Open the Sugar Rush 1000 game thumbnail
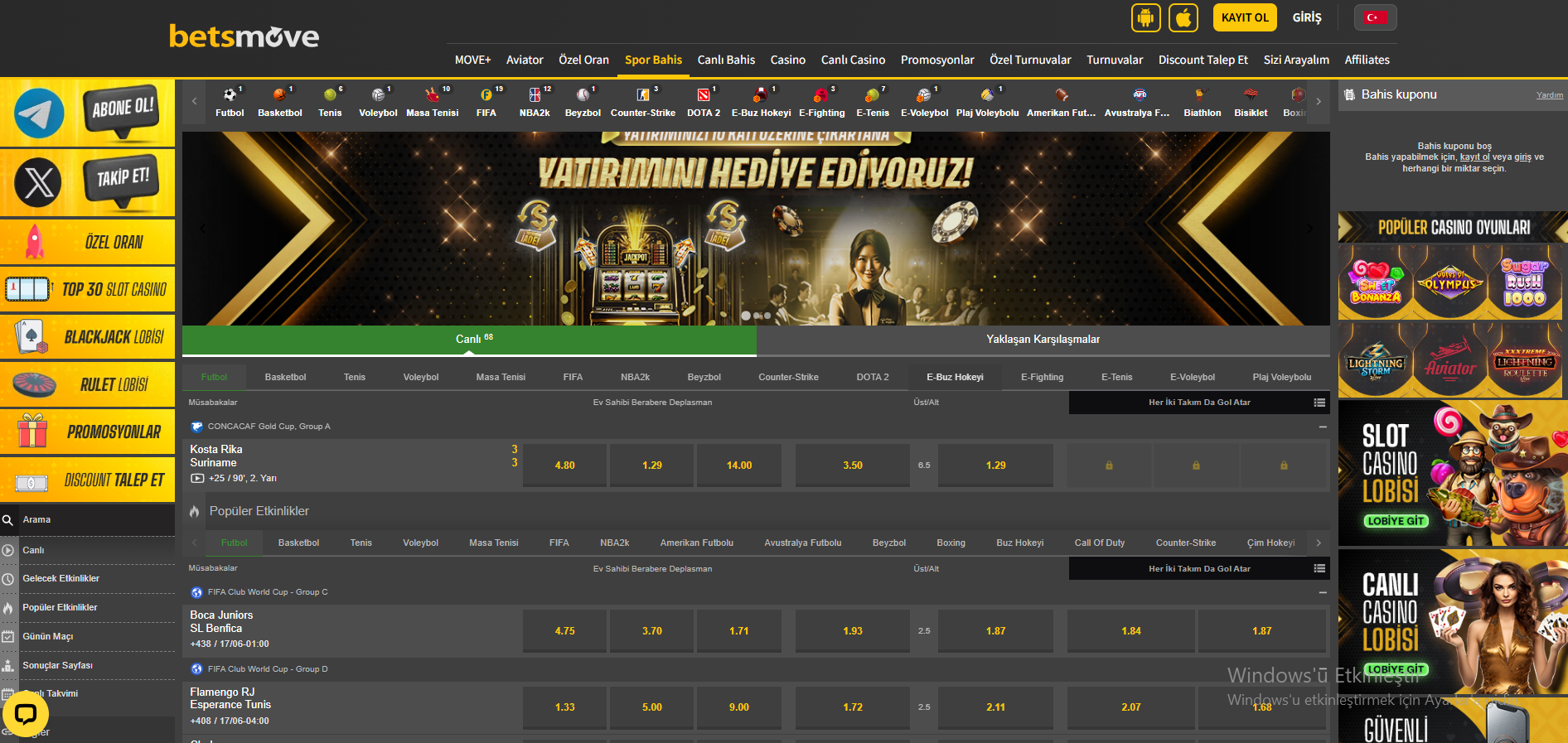The image size is (1568, 743). 1525,283
